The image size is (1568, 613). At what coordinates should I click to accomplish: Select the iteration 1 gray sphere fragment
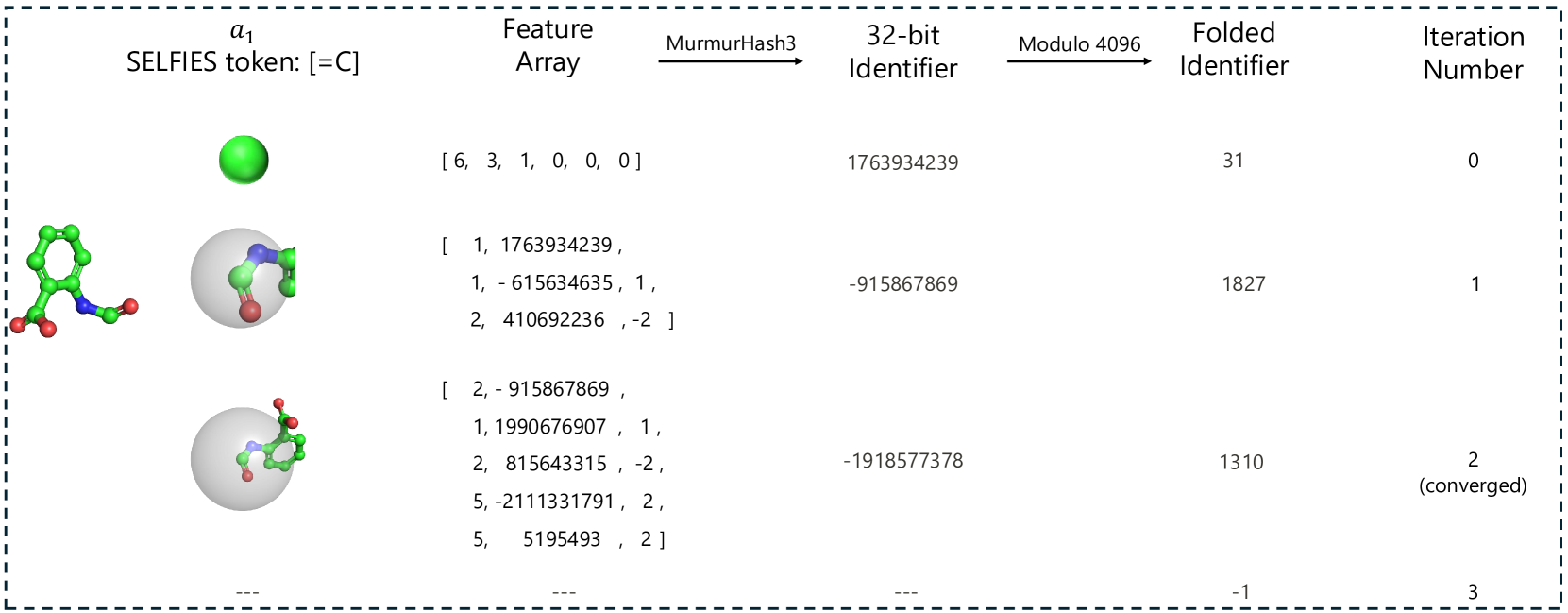(x=242, y=278)
